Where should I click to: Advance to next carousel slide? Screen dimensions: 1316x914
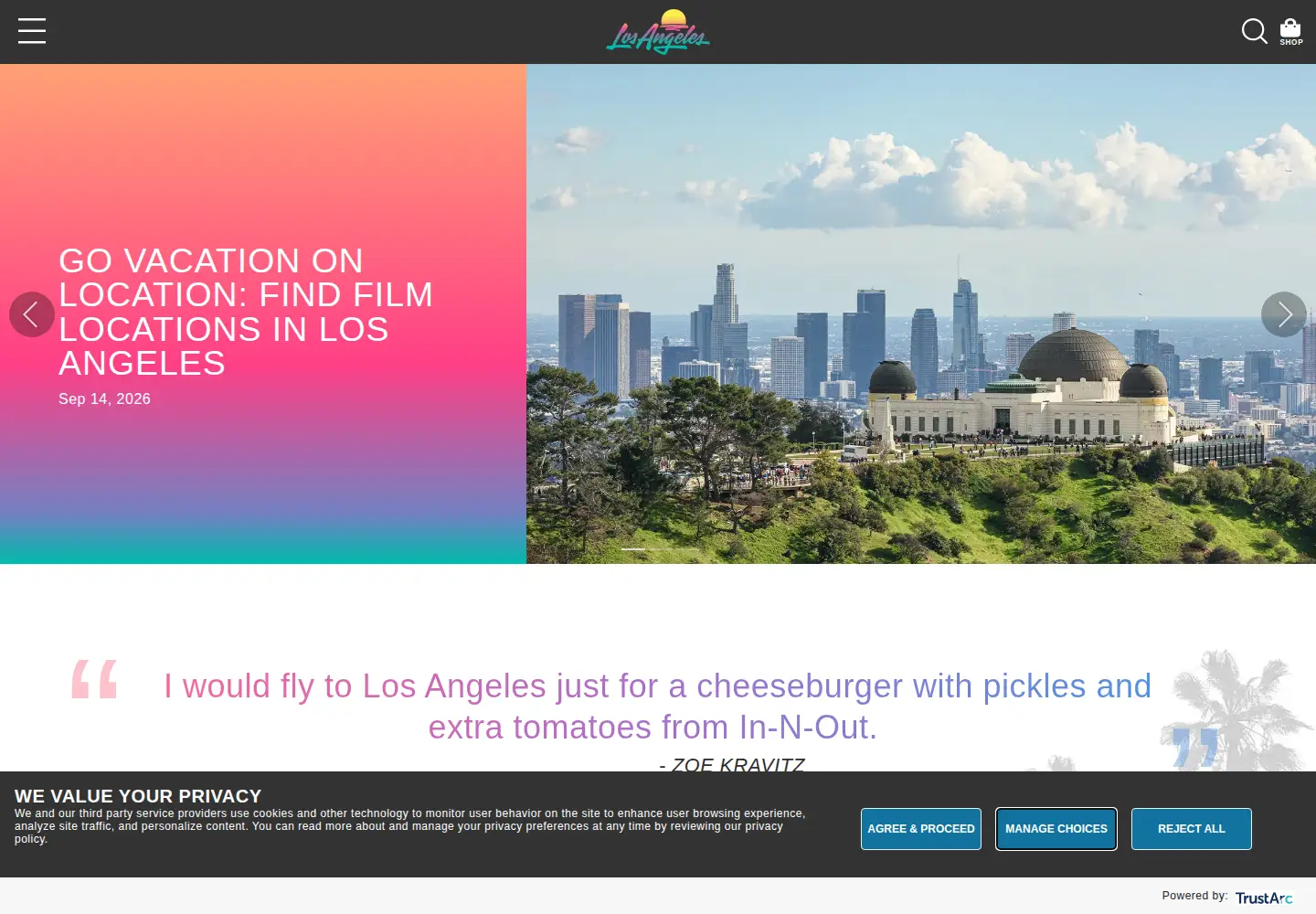(x=1284, y=314)
